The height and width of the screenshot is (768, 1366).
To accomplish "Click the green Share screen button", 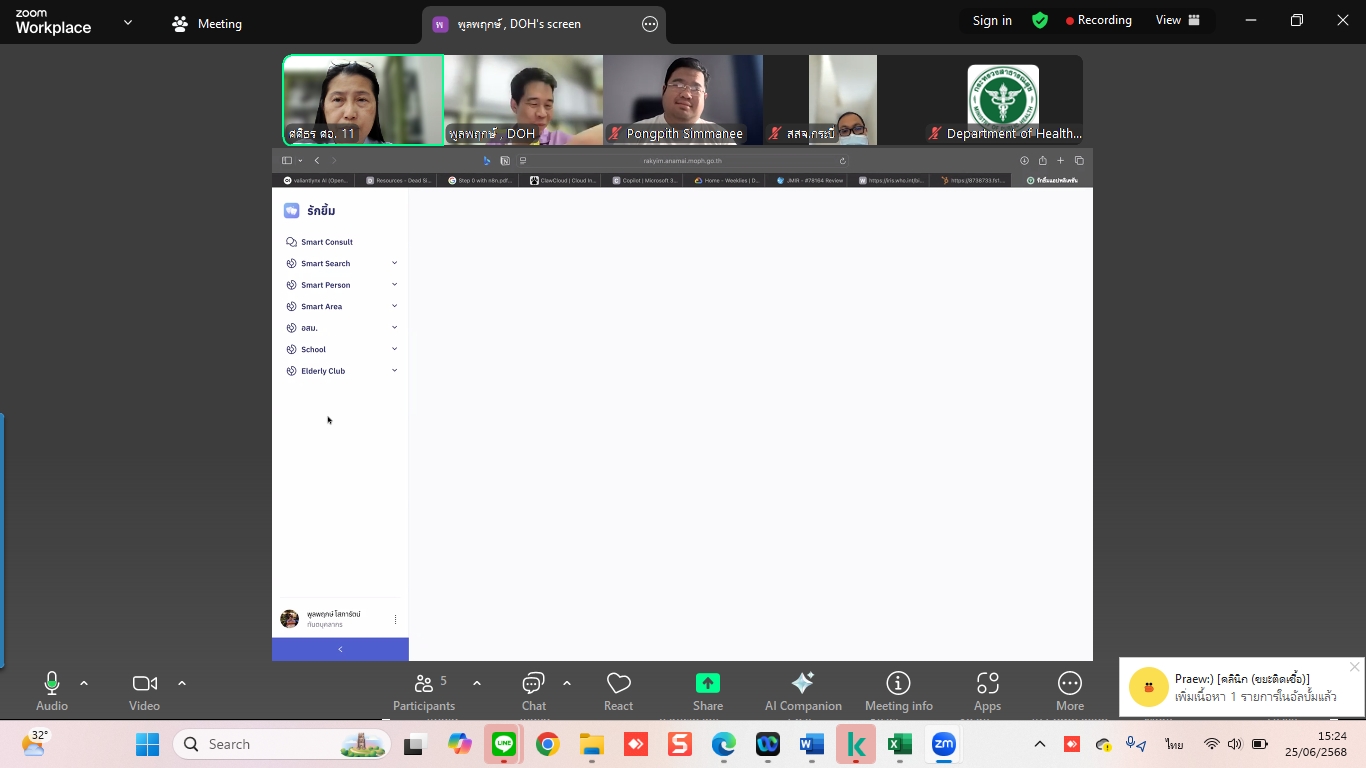I will (x=708, y=691).
